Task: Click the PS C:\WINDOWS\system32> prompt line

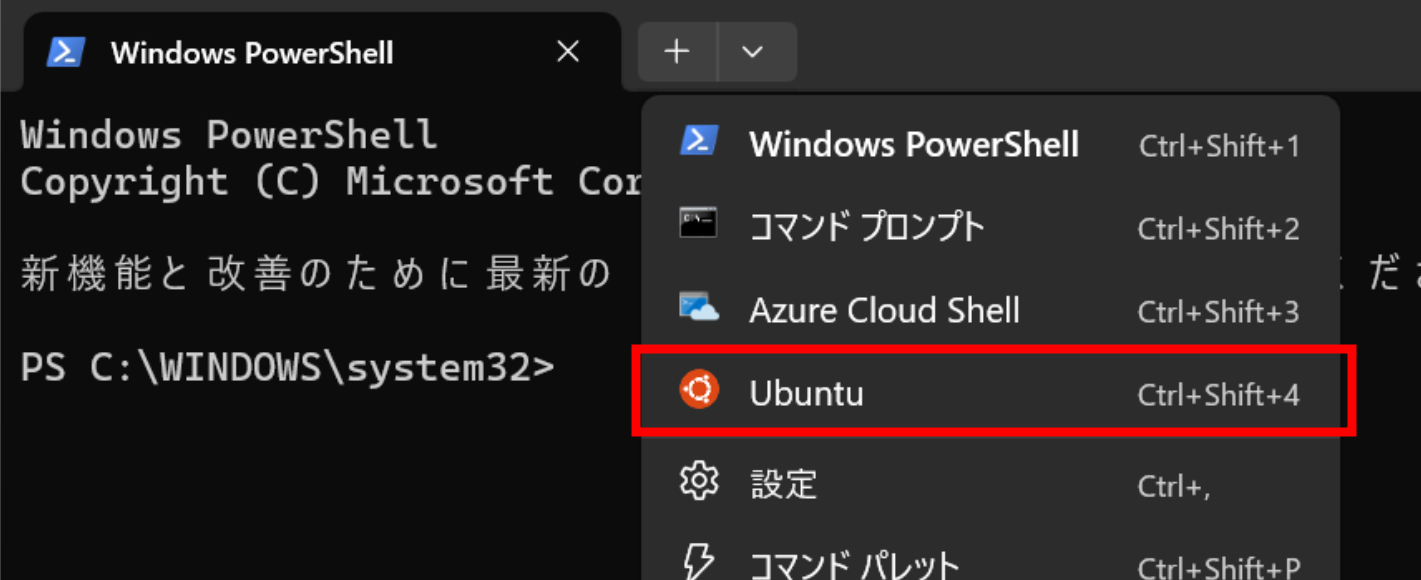Action: (x=287, y=368)
